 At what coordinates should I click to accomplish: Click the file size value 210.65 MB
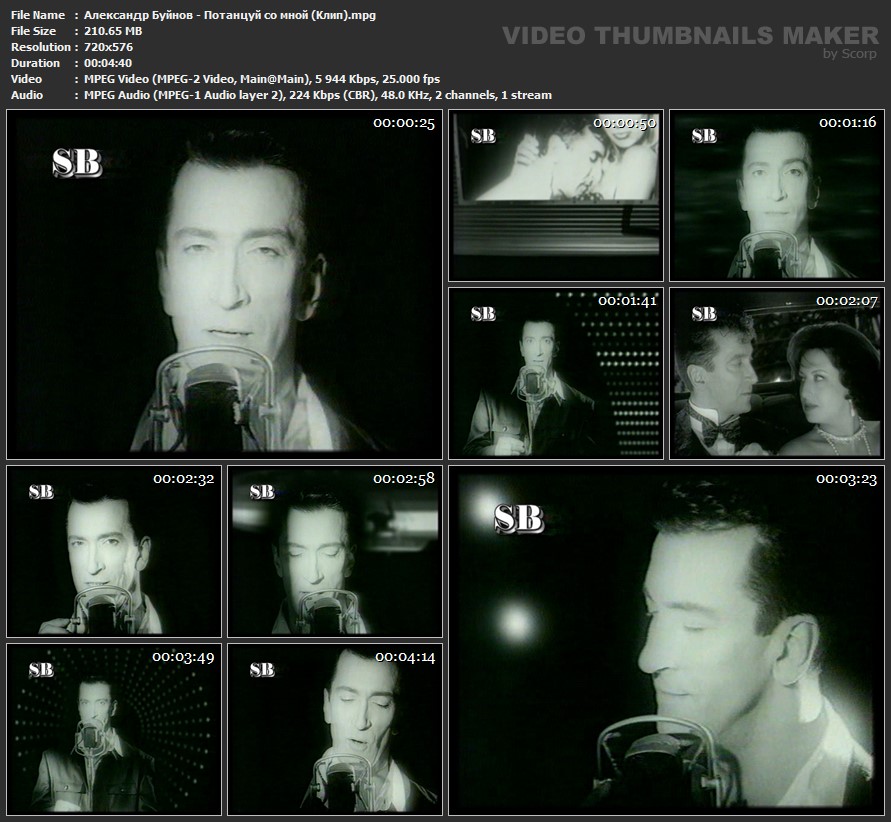113,31
